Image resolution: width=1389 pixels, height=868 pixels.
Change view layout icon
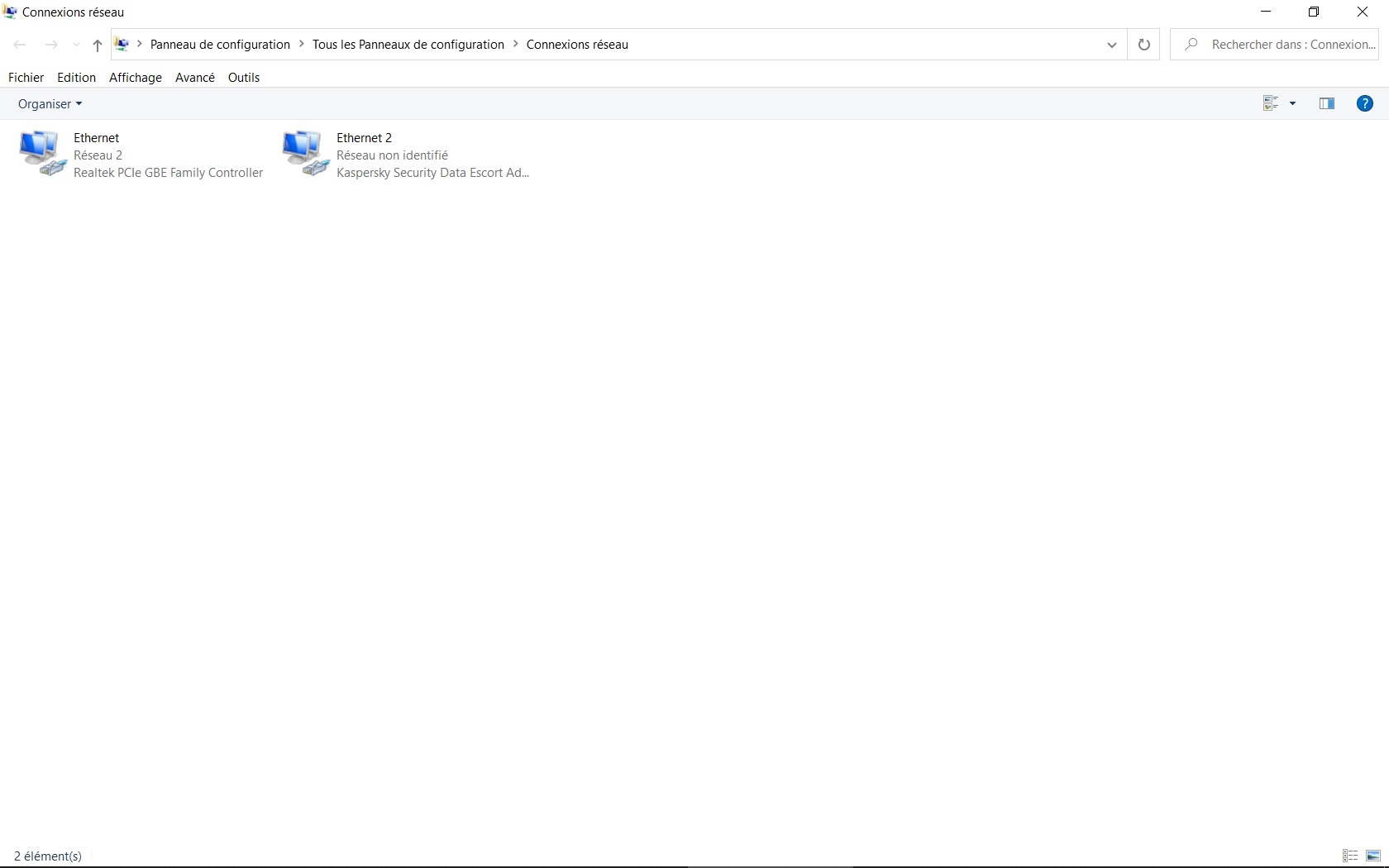[x=1271, y=103]
